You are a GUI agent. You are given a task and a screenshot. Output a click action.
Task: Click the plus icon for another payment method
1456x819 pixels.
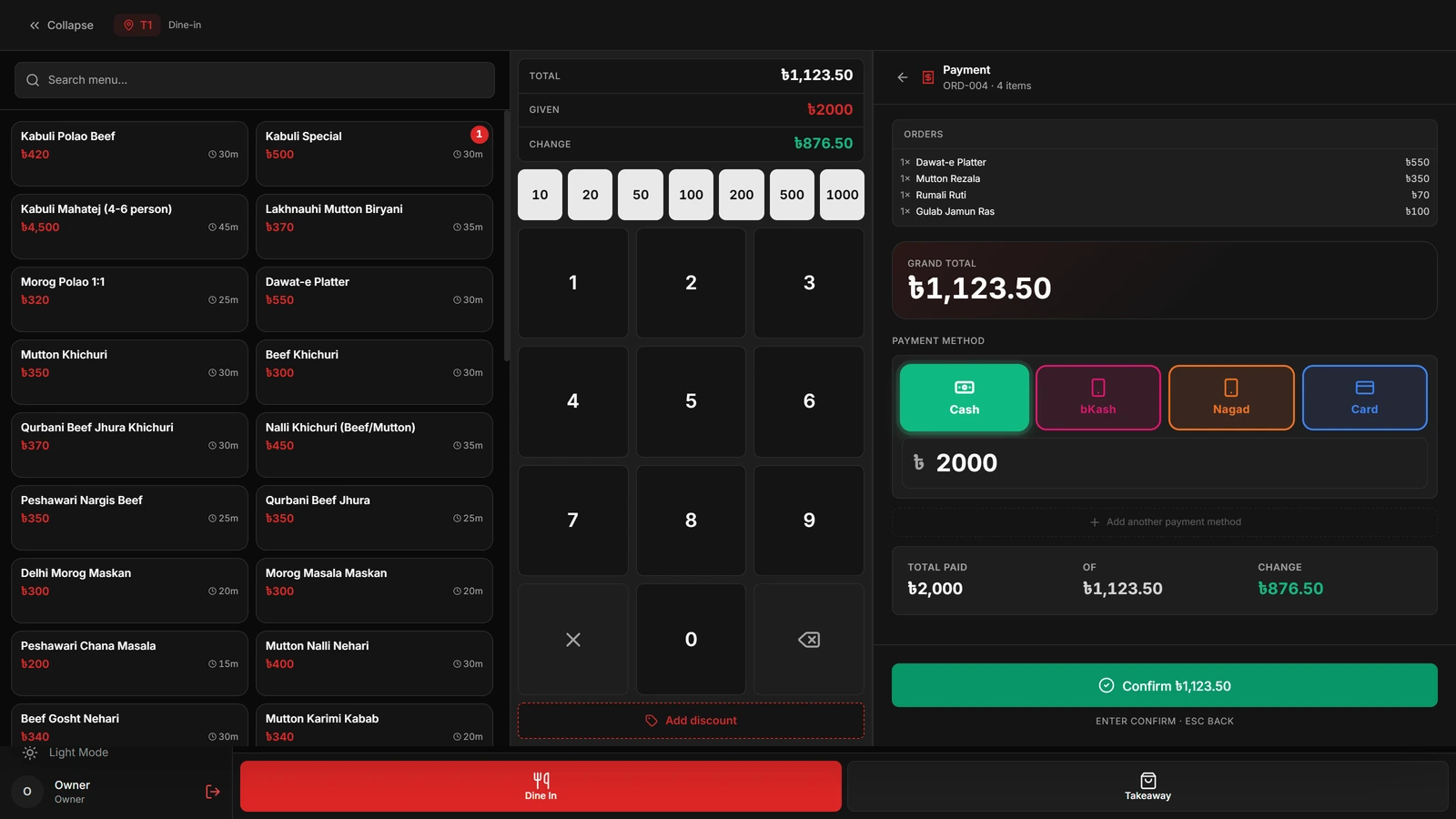(1095, 522)
